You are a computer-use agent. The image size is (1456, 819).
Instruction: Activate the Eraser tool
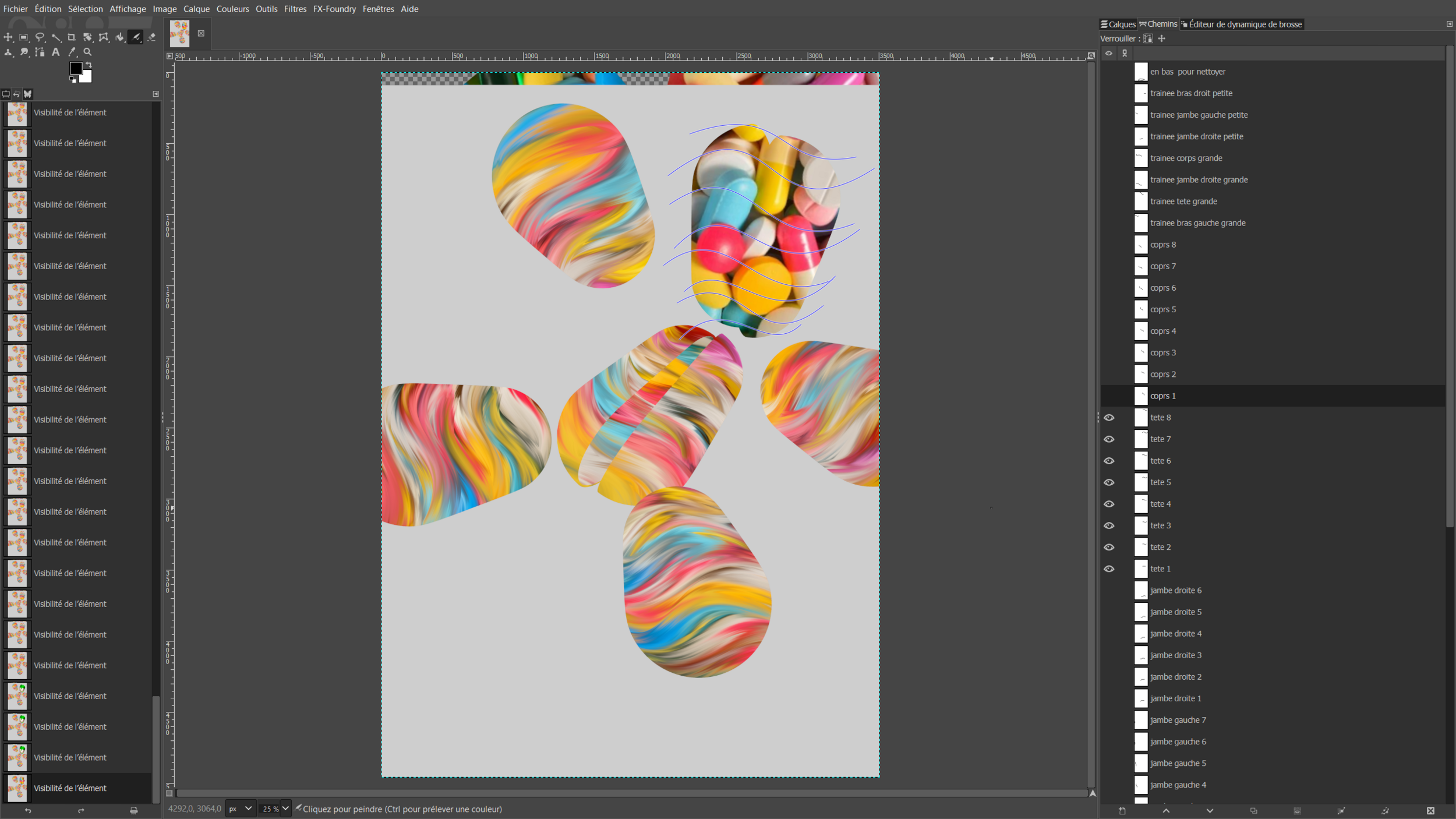click(153, 37)
